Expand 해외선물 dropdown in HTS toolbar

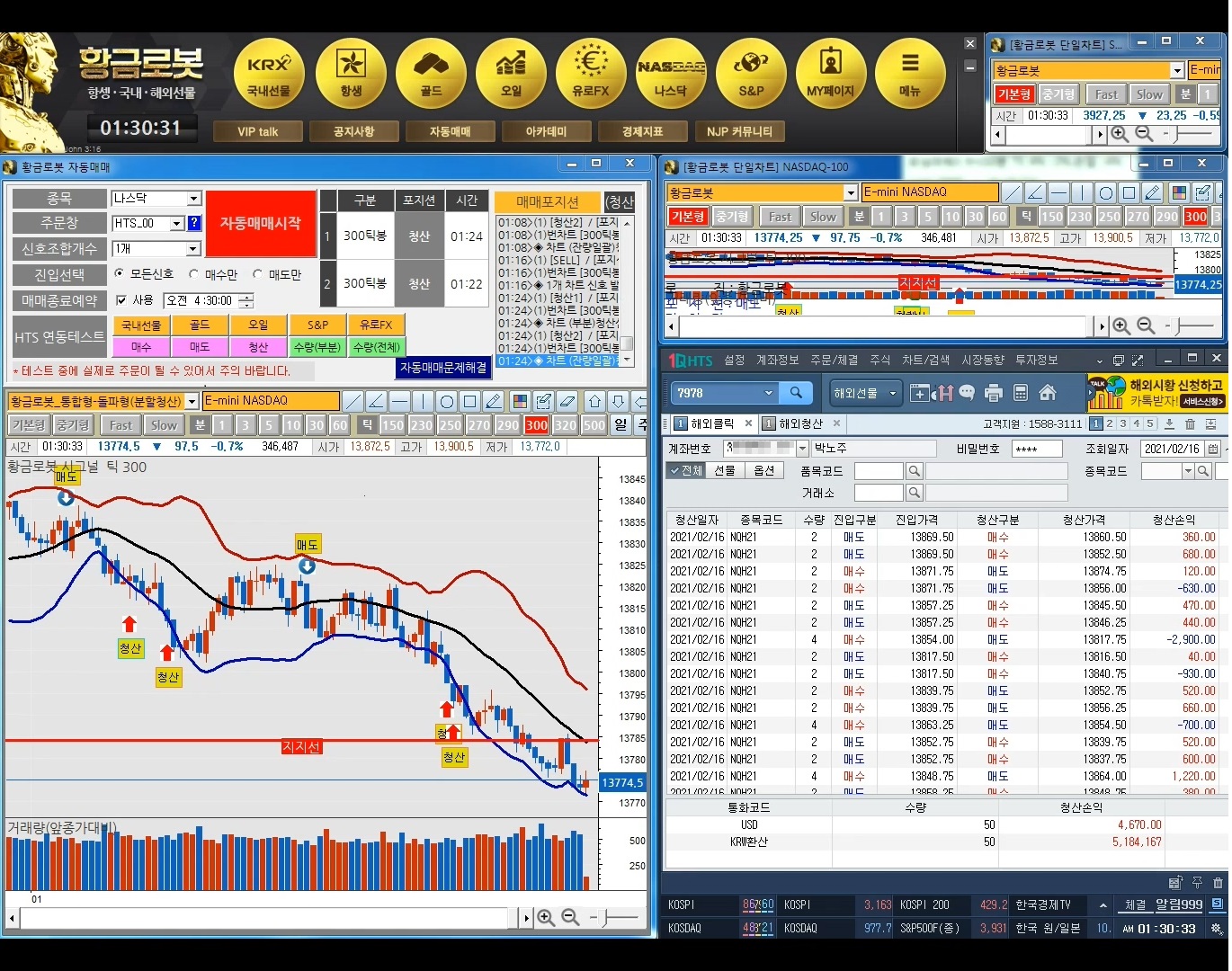(x=892, y=393)
